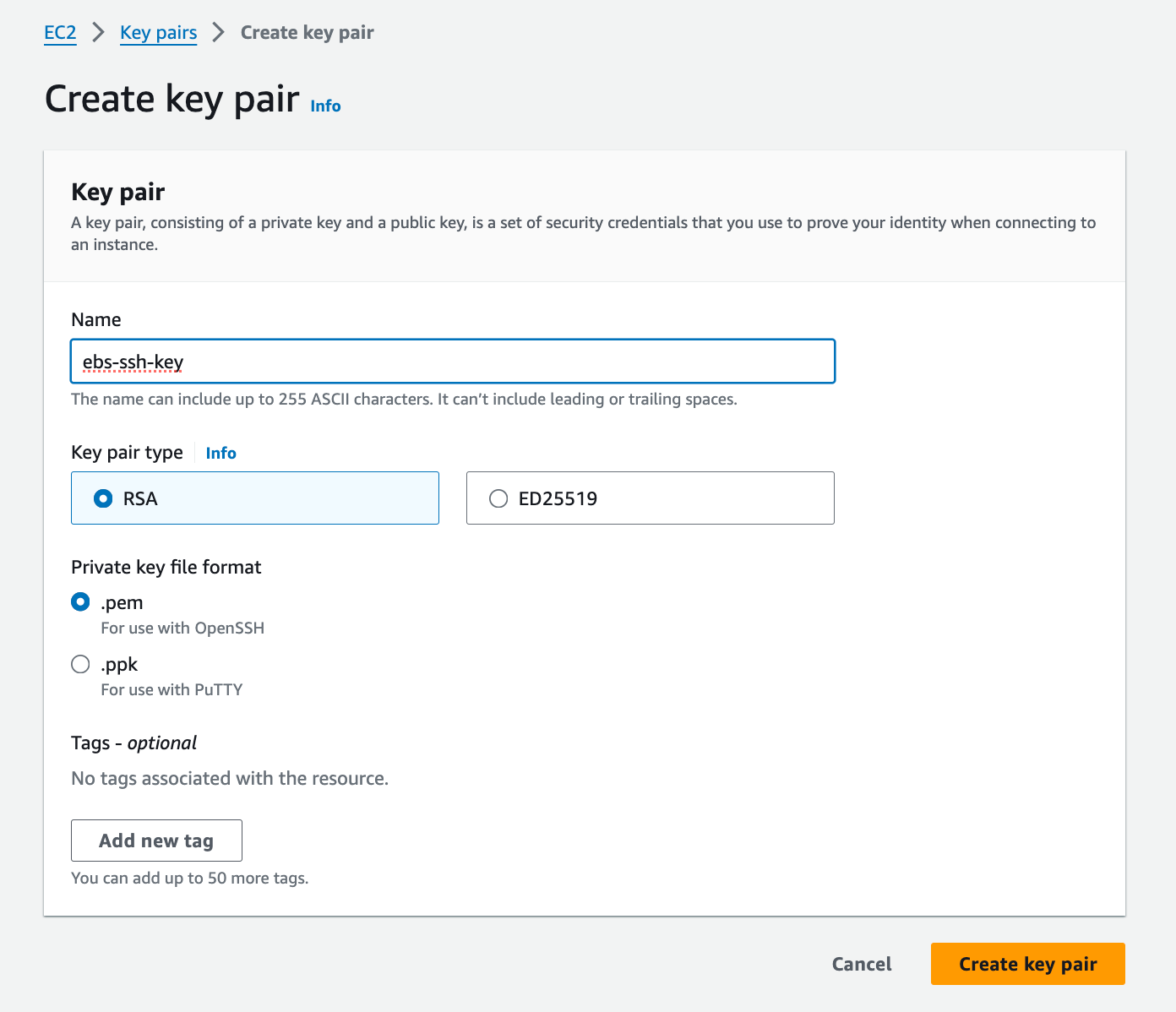Click the chevron arrow after EC2 breadcrumb
The width and height of the screenshot is (1176, 1012).
pyautogui.click(x=99, y=33)
